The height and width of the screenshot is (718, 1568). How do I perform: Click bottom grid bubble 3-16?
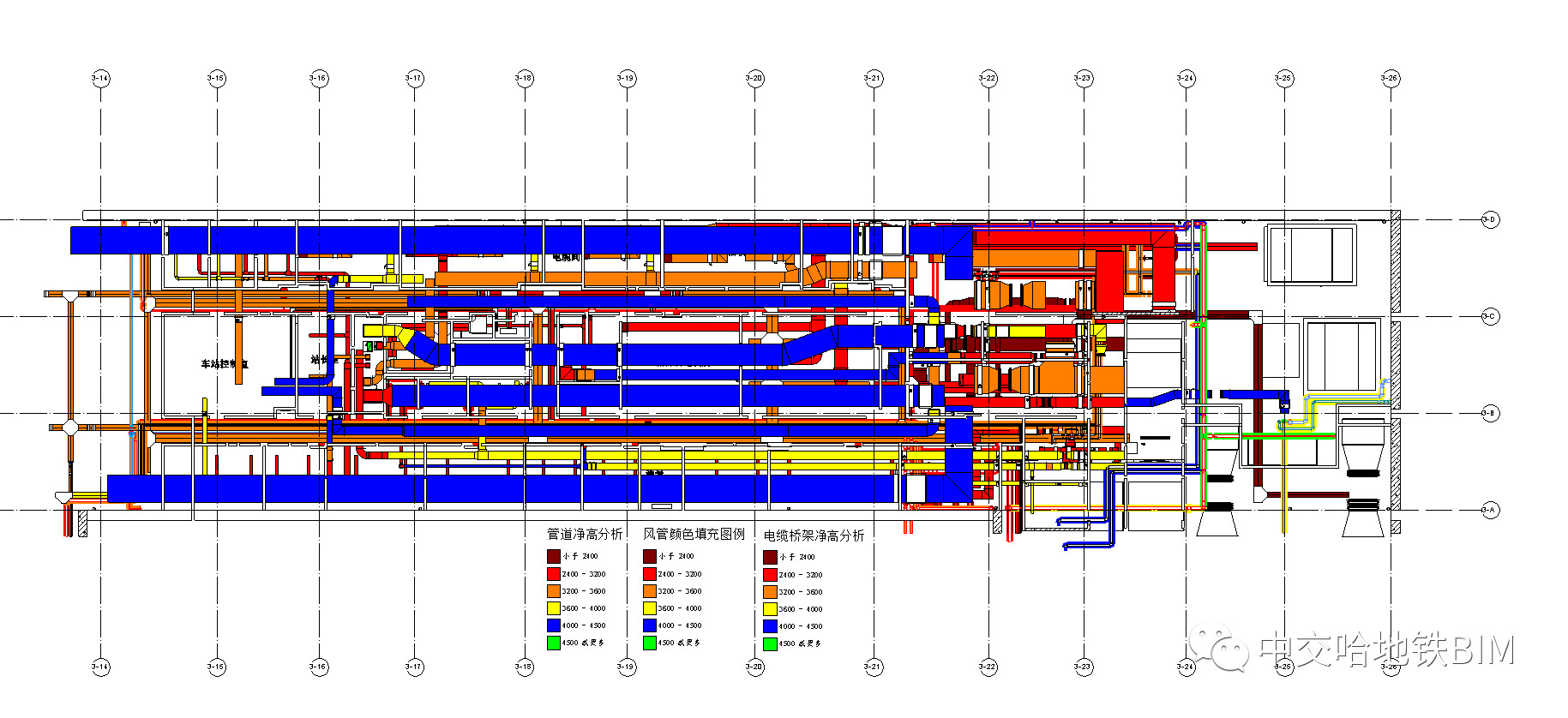[x=318, y=667]
